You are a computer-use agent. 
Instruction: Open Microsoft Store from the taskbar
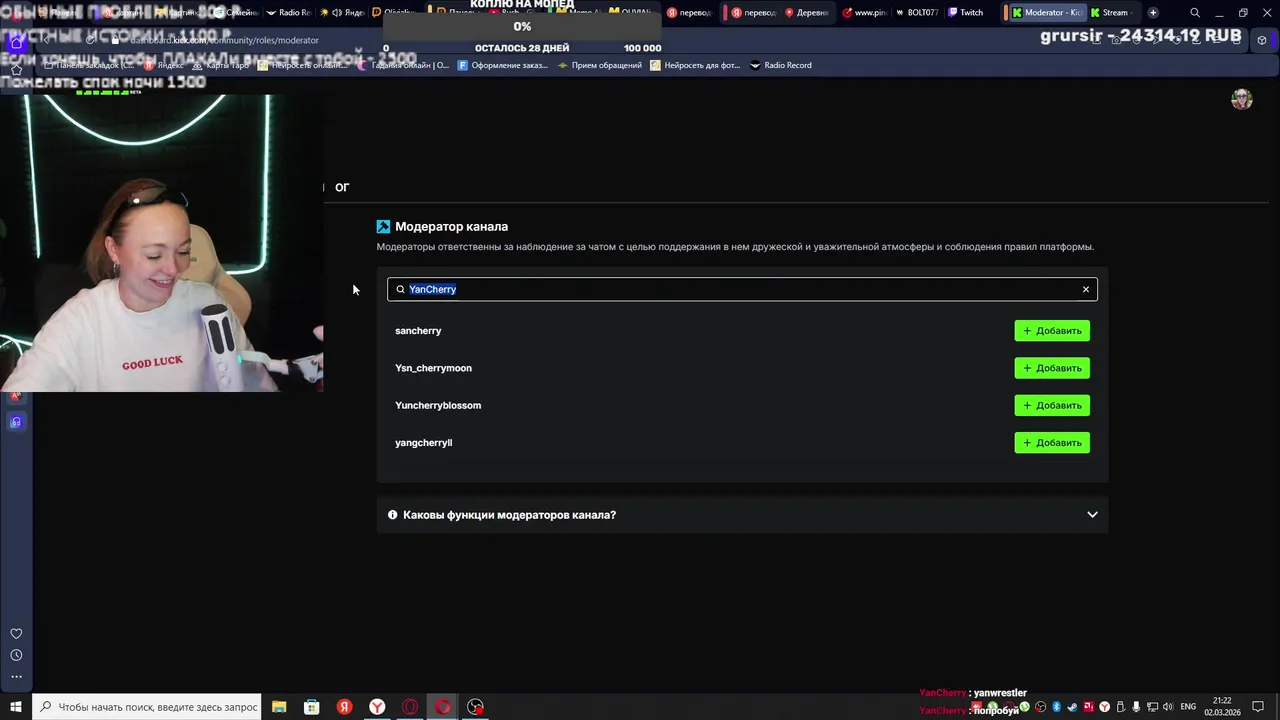tap(312, 707)
